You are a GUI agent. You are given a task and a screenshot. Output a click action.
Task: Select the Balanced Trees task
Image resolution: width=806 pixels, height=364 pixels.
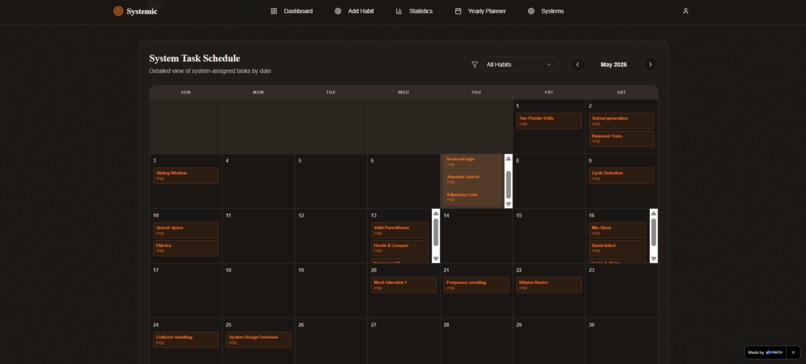[x=621, y=139]
